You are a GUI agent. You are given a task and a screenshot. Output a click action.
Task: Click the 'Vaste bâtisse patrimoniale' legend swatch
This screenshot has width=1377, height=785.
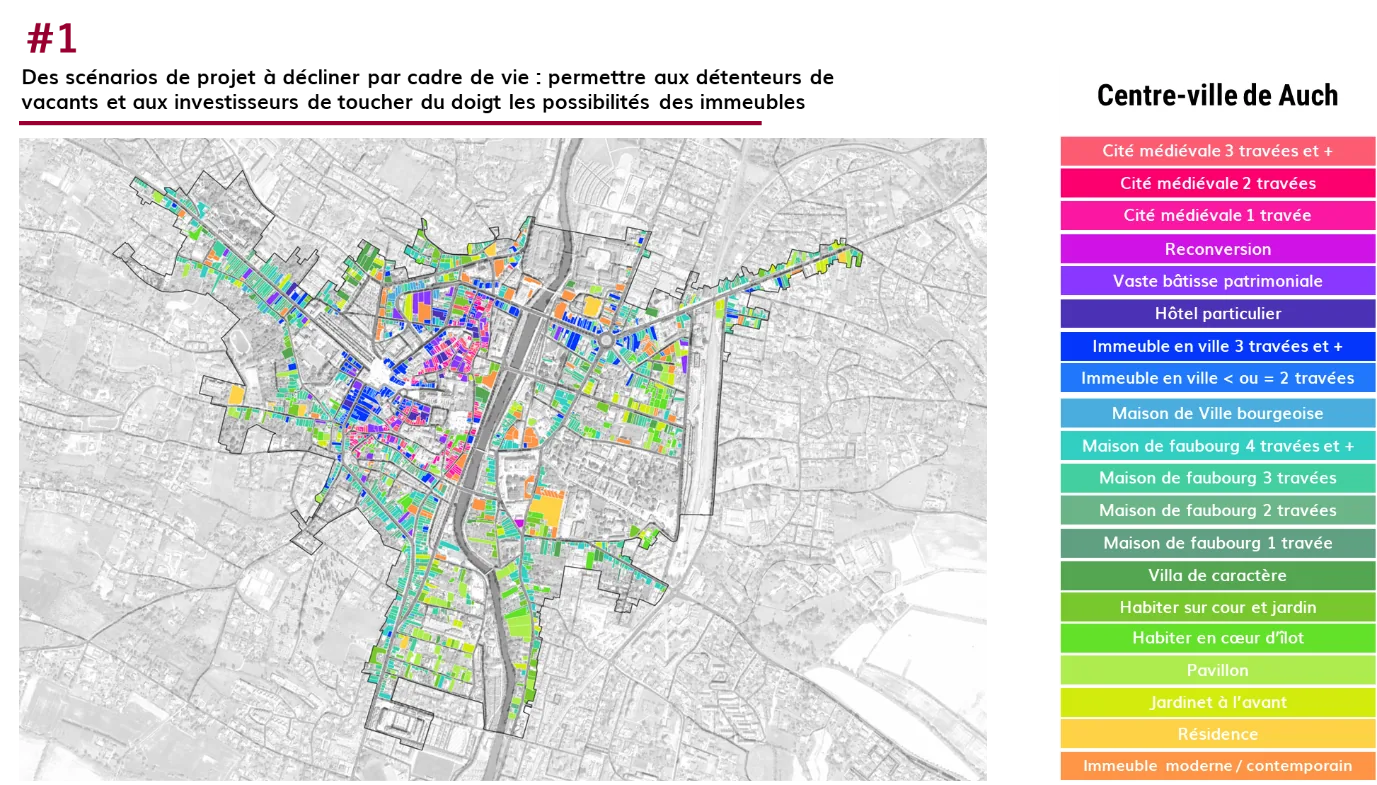[x=1217, y=281]
